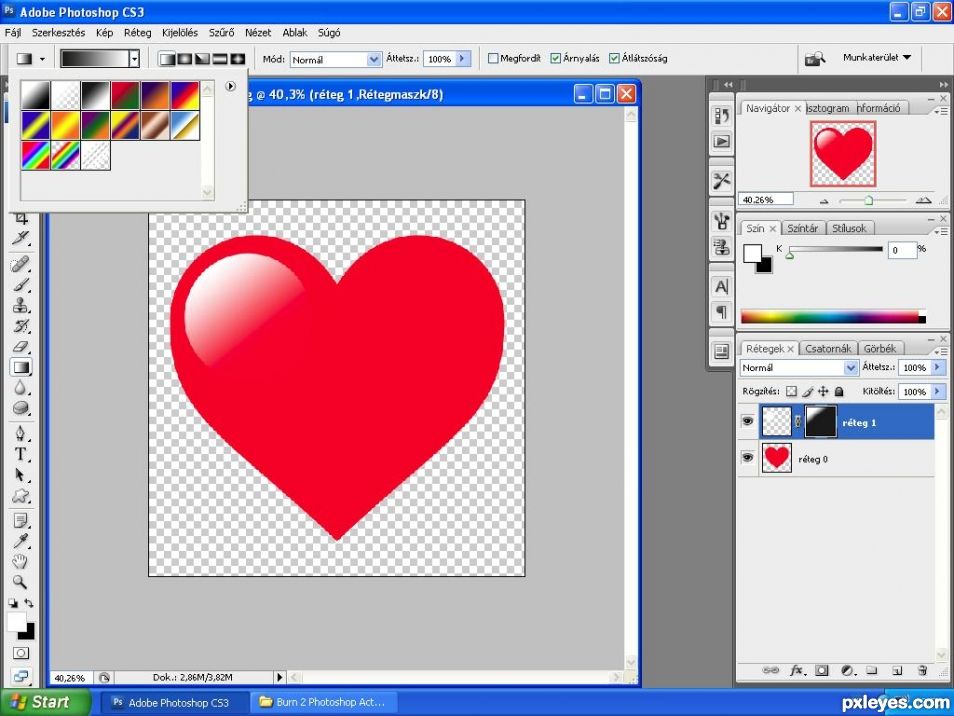This screenshot has width=954, height=716.
Task: Toggle lock position in Layers panel
Action: [823, 391]
